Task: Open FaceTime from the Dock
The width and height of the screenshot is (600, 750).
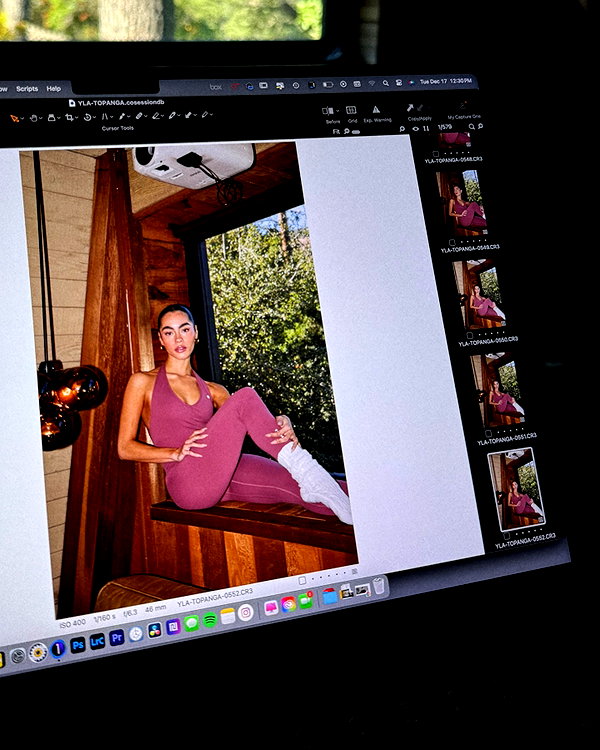Action: [305, 601]
